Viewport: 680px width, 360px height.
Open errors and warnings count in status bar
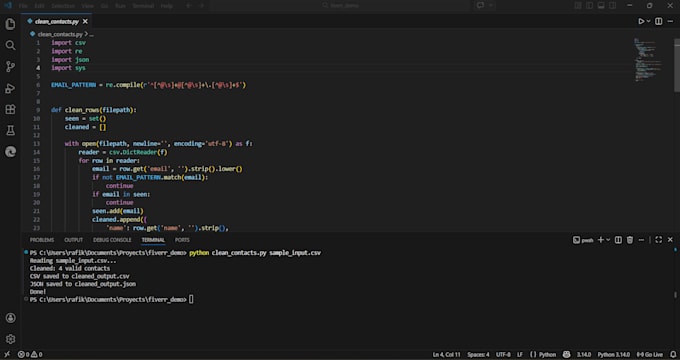[x=30, y=354]
